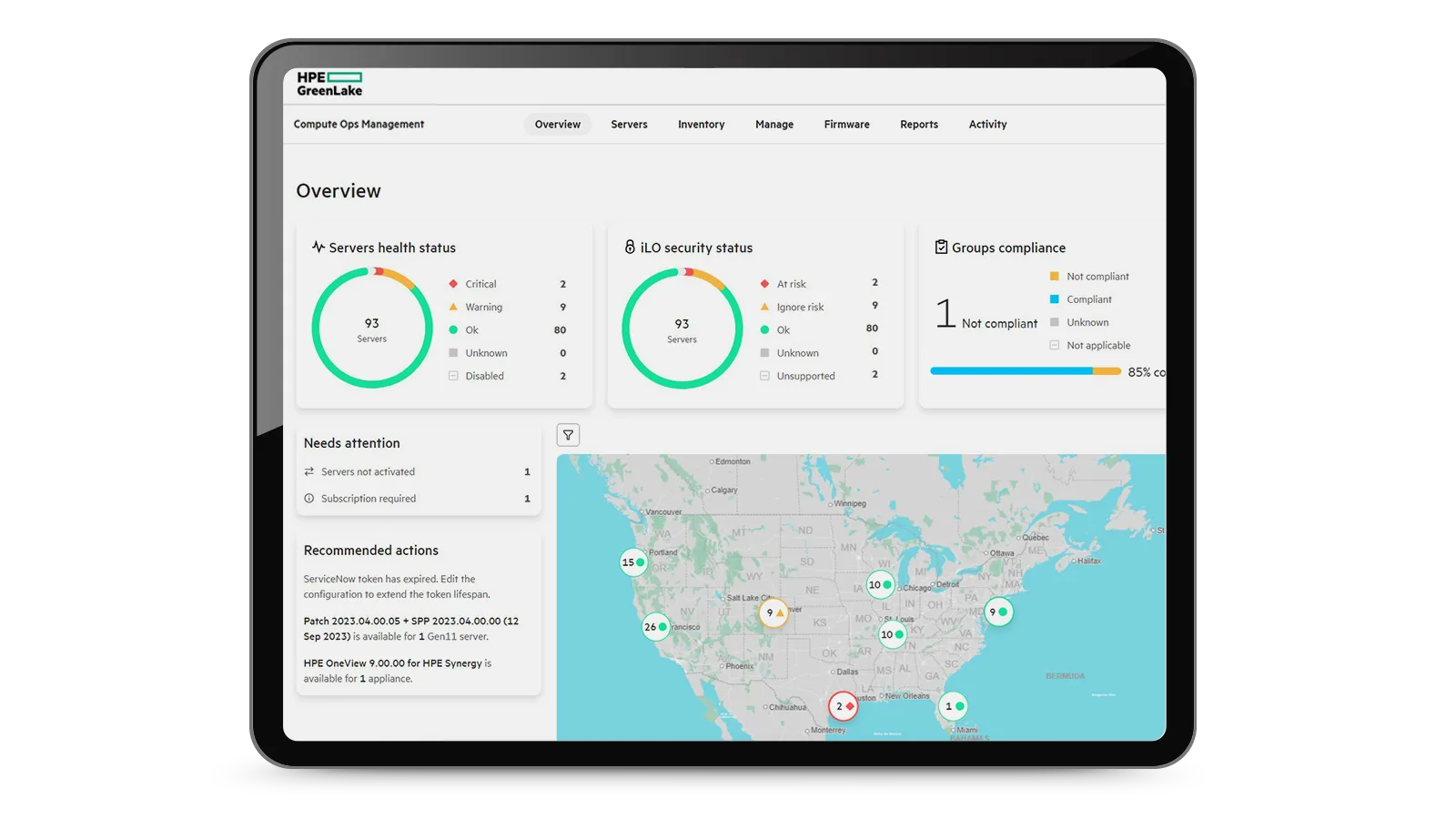Click the Servers health status heartbeat icon
Viewport: 1456px width, 819px height.
[x=318, y=247]
